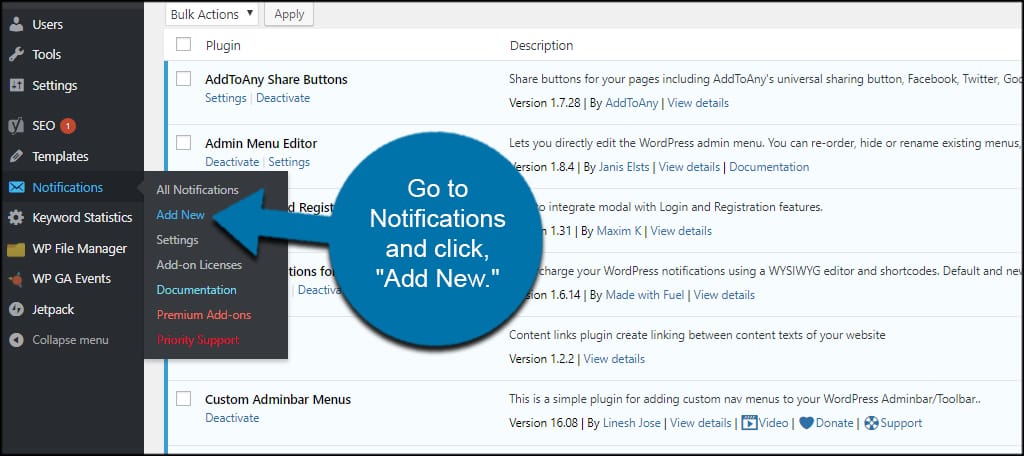The width and height of the screenshot is (1024, 456).
Task: Click the Settings sliders icon in sidebar
Action: coord(16,86)
